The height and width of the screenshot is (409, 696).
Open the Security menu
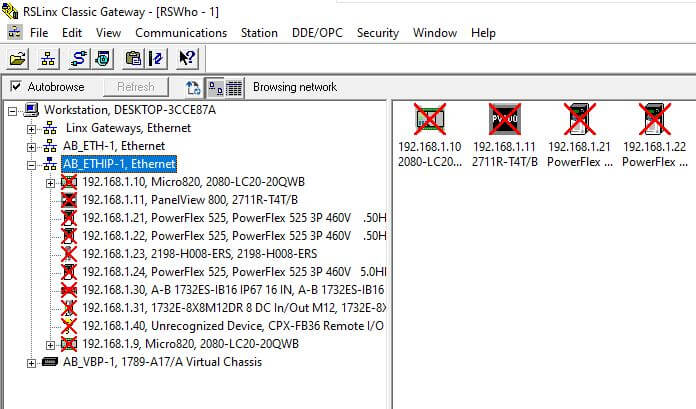coord(378,33)
